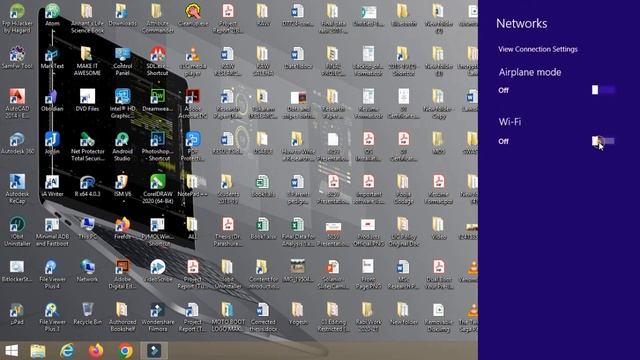
Task: Select the R x64 4.0.3 shortcut
Action: [x=87, y=186]
